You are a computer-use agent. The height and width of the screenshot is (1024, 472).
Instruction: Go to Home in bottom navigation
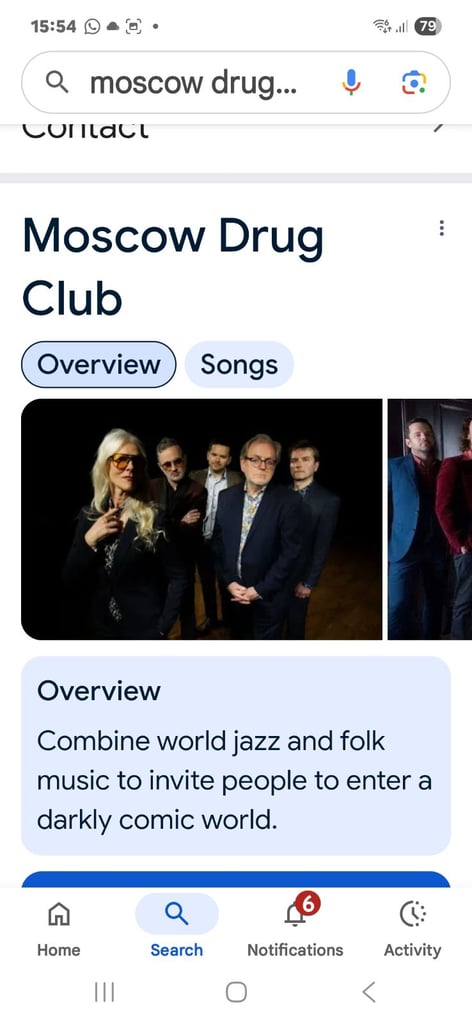(x=59, y=929)
